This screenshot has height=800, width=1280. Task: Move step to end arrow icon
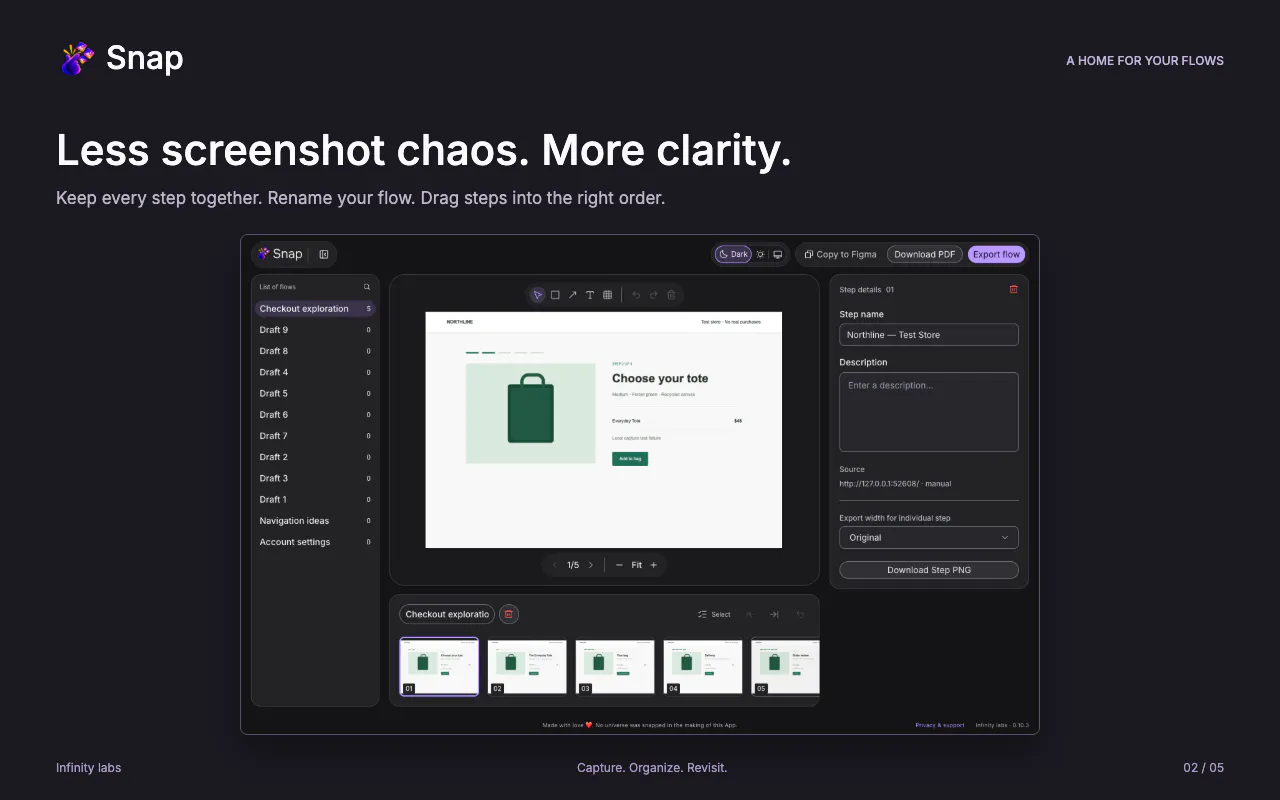pos(774,614)
